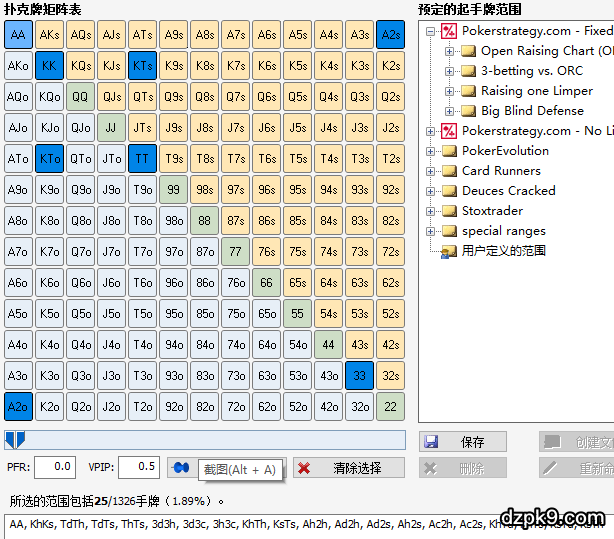Expand the Open Raising Chart folder
The width and height of the screenshot is (614, 539).
click(448, 51)
